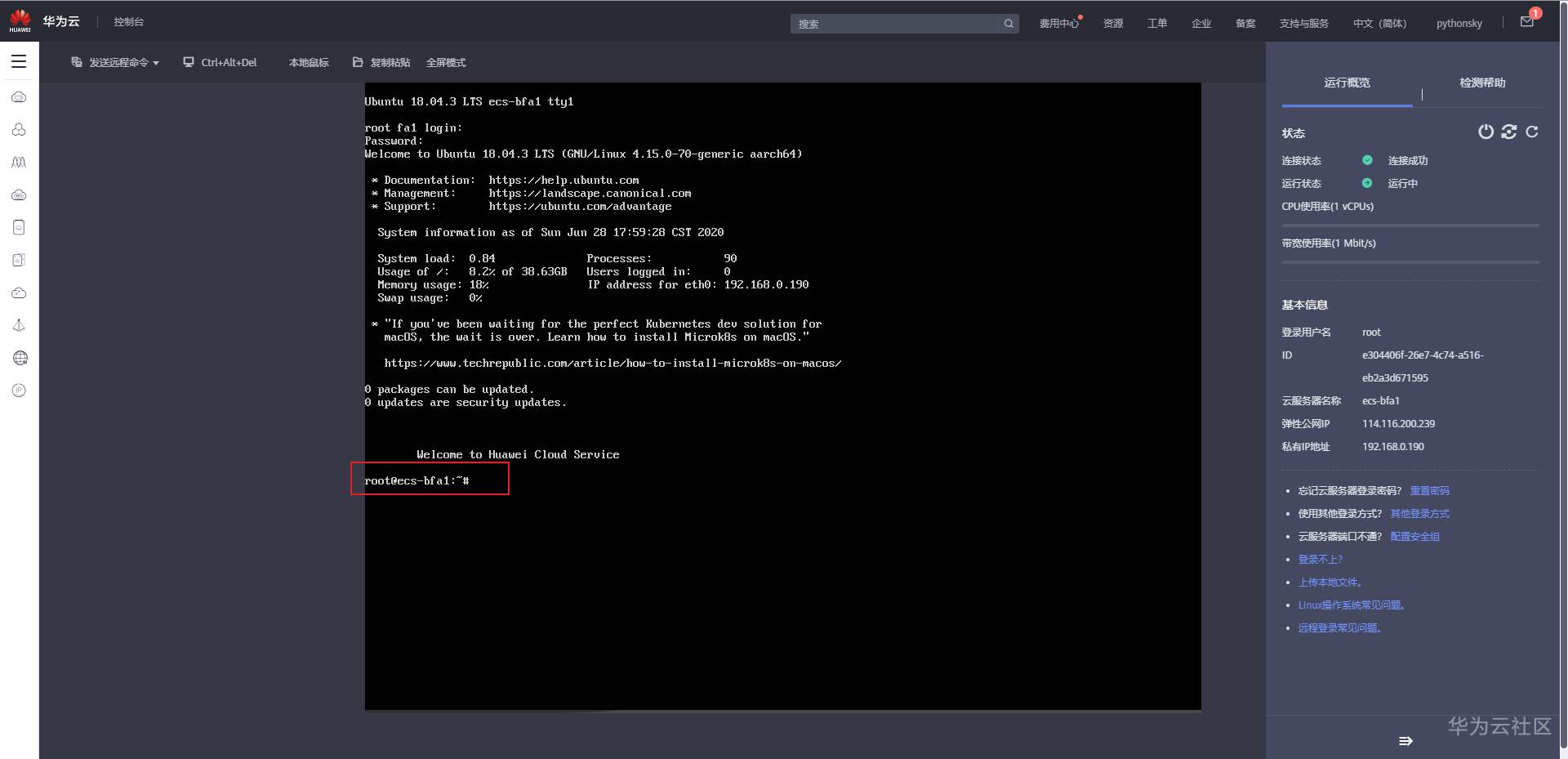
Task: Click the 其他登录方式 link
Action: (x=1419, y=514)
